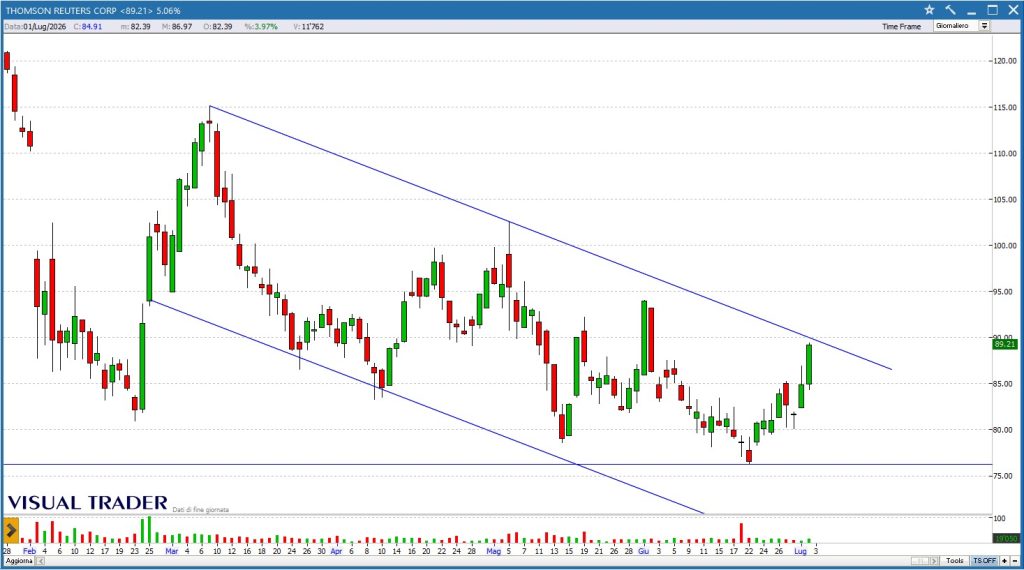Click the 120.00 price axis label
Image resolution: width=1024 pixels, height=570 pixels.
[1005, 61]
